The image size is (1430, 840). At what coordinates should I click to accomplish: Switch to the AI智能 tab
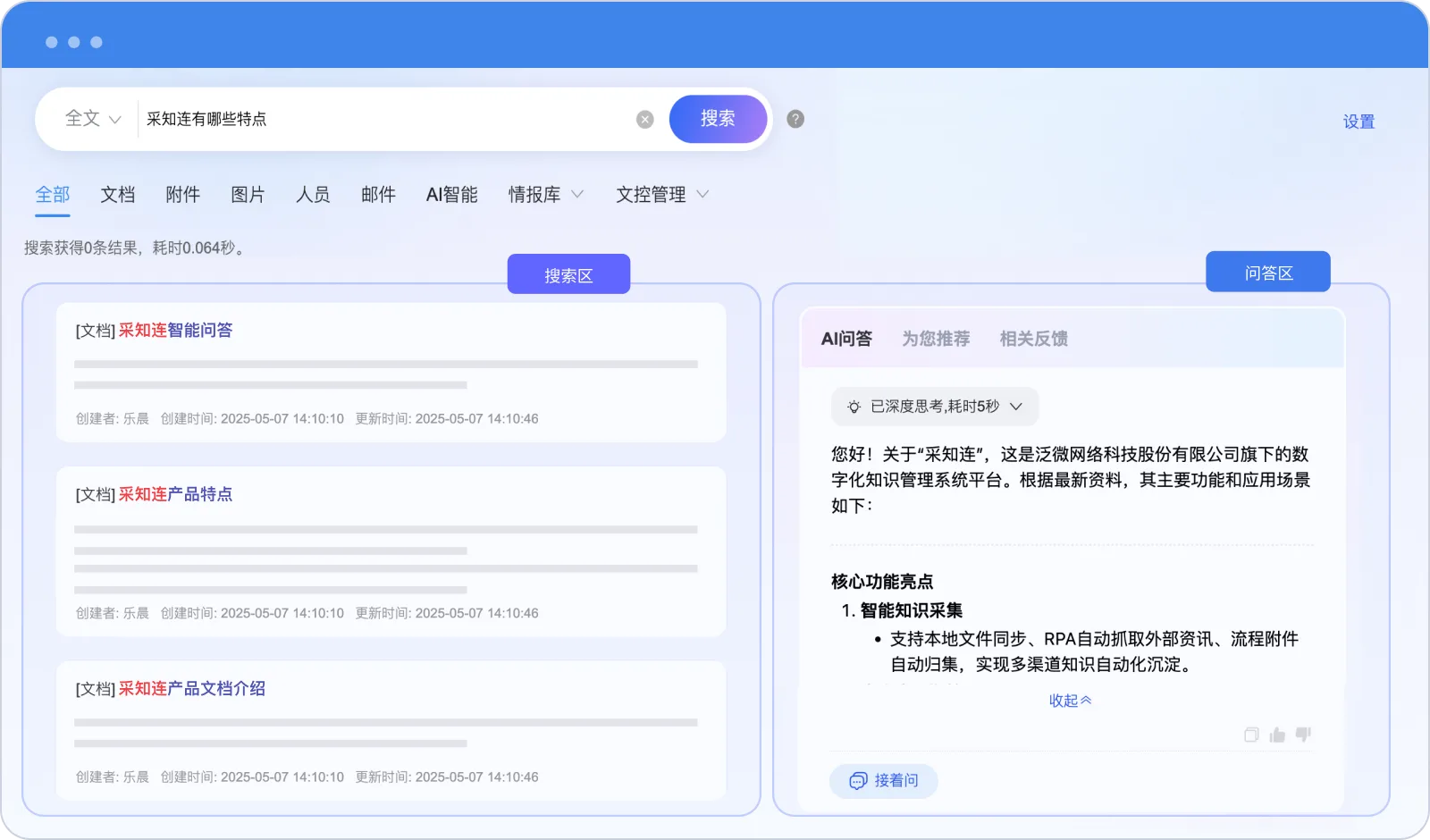click(x=451, y=194)
